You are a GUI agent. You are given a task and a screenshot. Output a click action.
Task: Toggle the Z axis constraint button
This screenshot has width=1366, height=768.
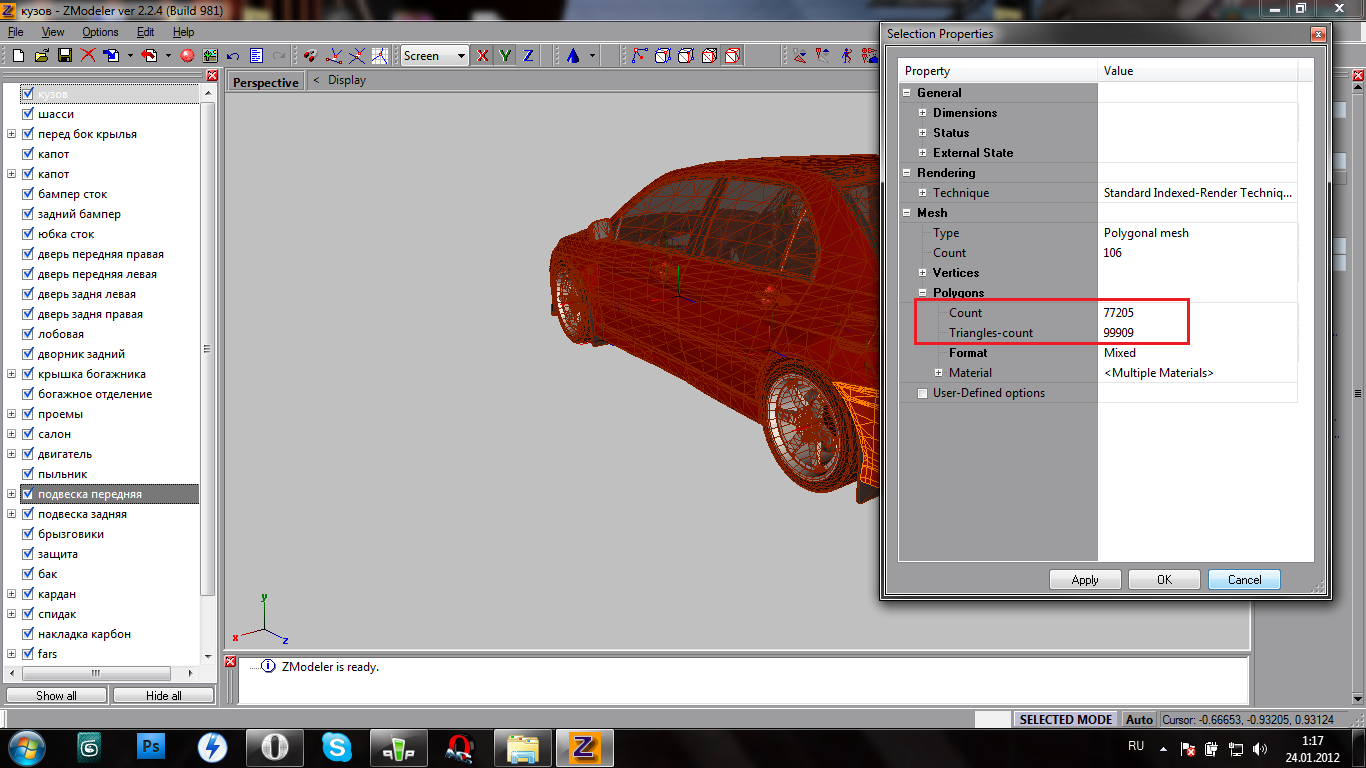(528, 56)
